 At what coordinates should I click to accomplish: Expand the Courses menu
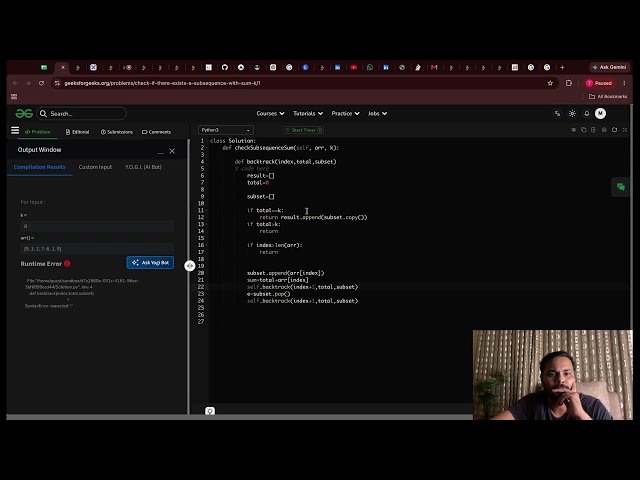pyautogui.click(x=270, y=113)
